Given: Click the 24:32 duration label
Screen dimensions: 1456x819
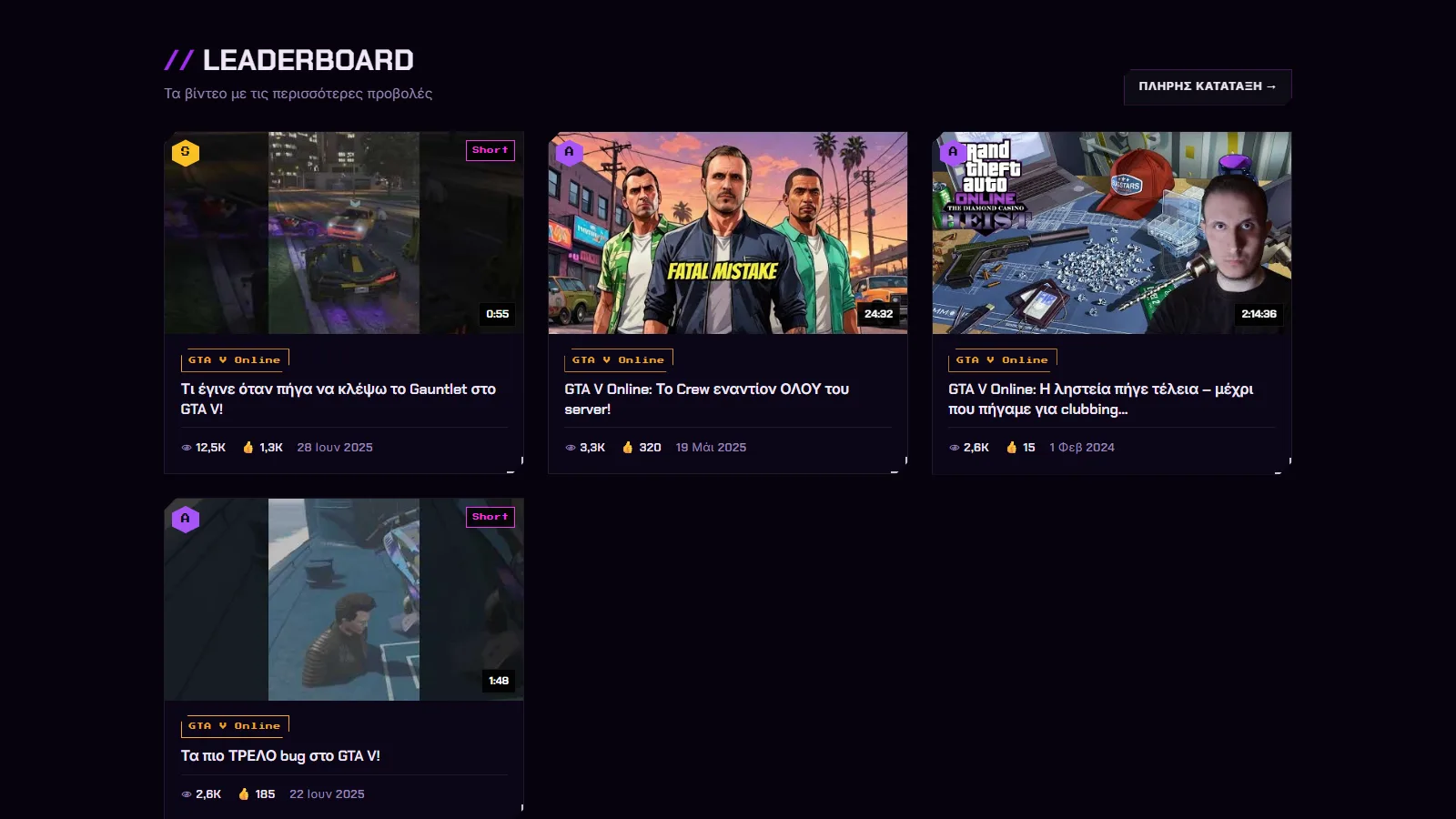Looking at the screenshot, I should tap(879, 314).
